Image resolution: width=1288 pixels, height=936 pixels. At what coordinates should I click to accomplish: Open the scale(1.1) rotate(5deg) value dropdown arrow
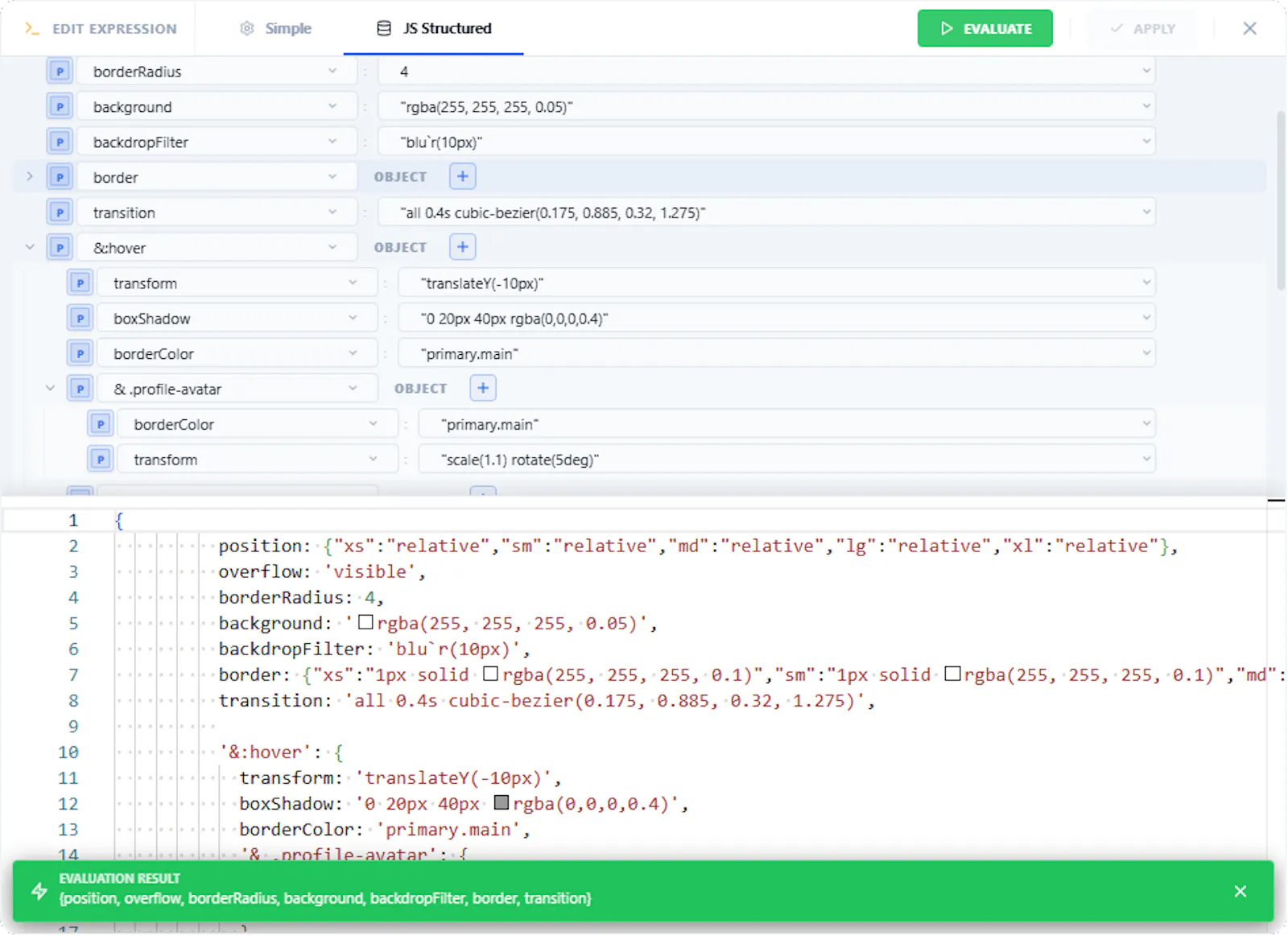tap(1146, 459)
